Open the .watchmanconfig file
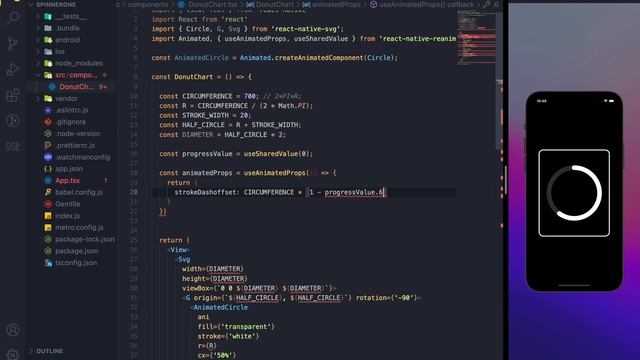The image size is (640, 360). pos(82,157)
